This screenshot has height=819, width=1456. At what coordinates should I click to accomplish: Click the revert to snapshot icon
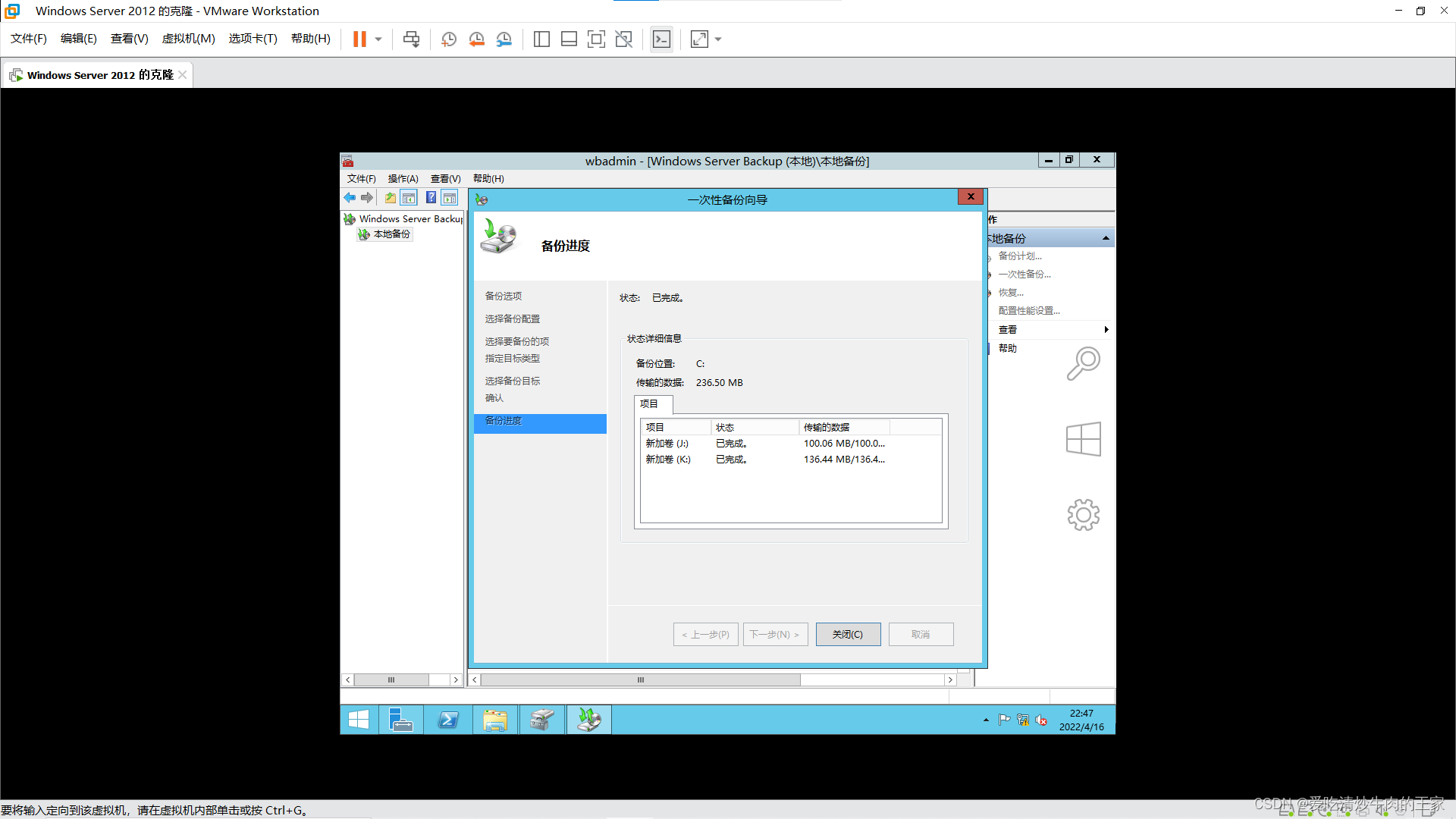pyautogui.click(x=476, y=39)
